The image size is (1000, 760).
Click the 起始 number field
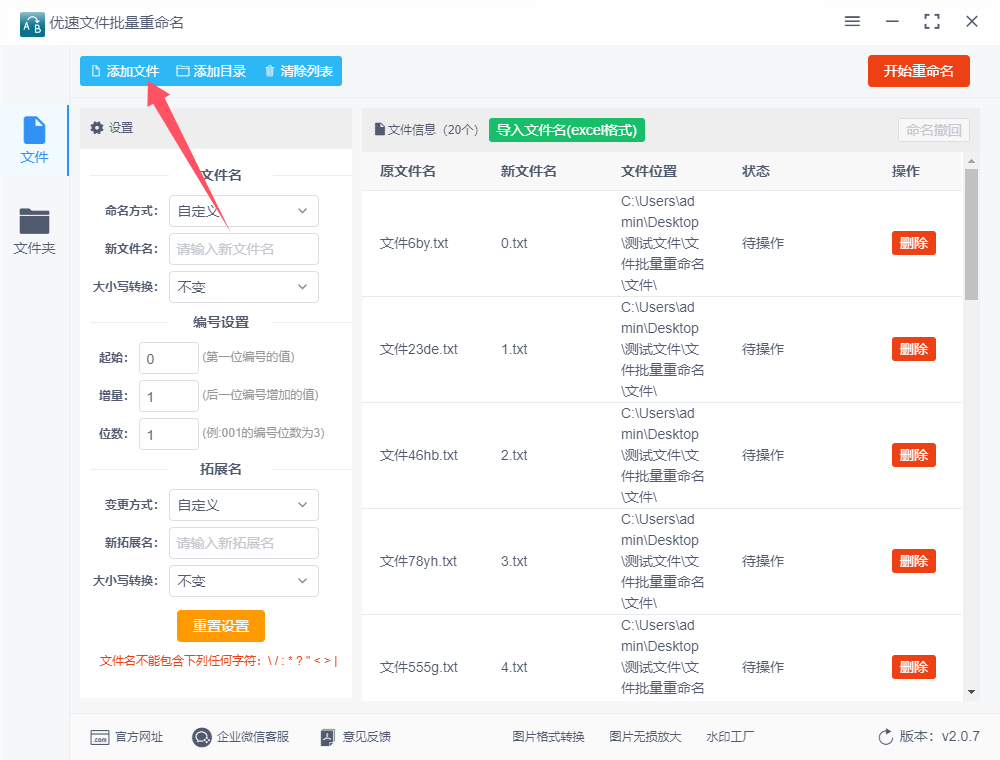tap(169, 358)
